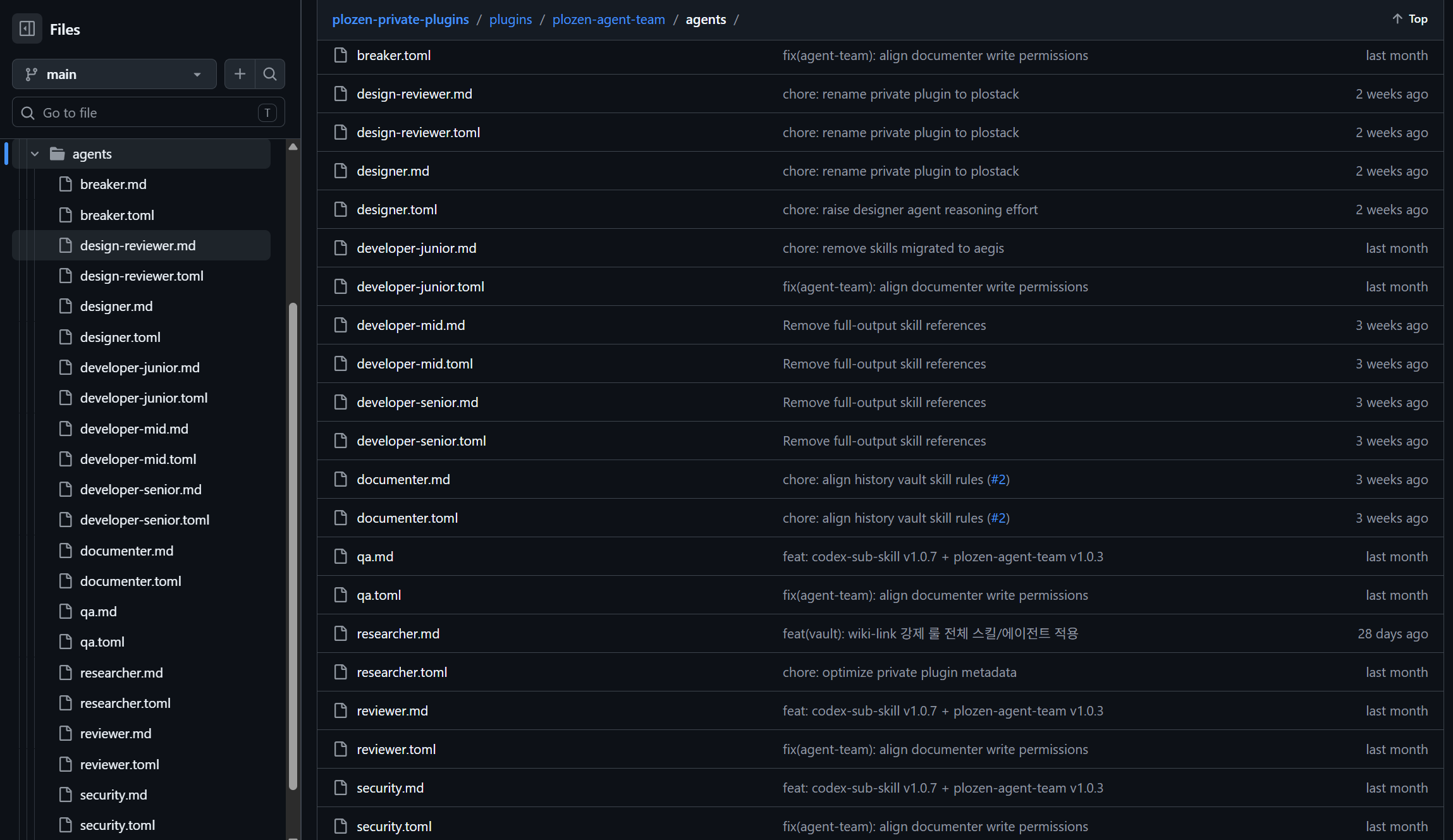Viewport: 1453px width, 840px height.
Task: Click file icon of developer-mid.md list row
Action: tap(340, 325)
